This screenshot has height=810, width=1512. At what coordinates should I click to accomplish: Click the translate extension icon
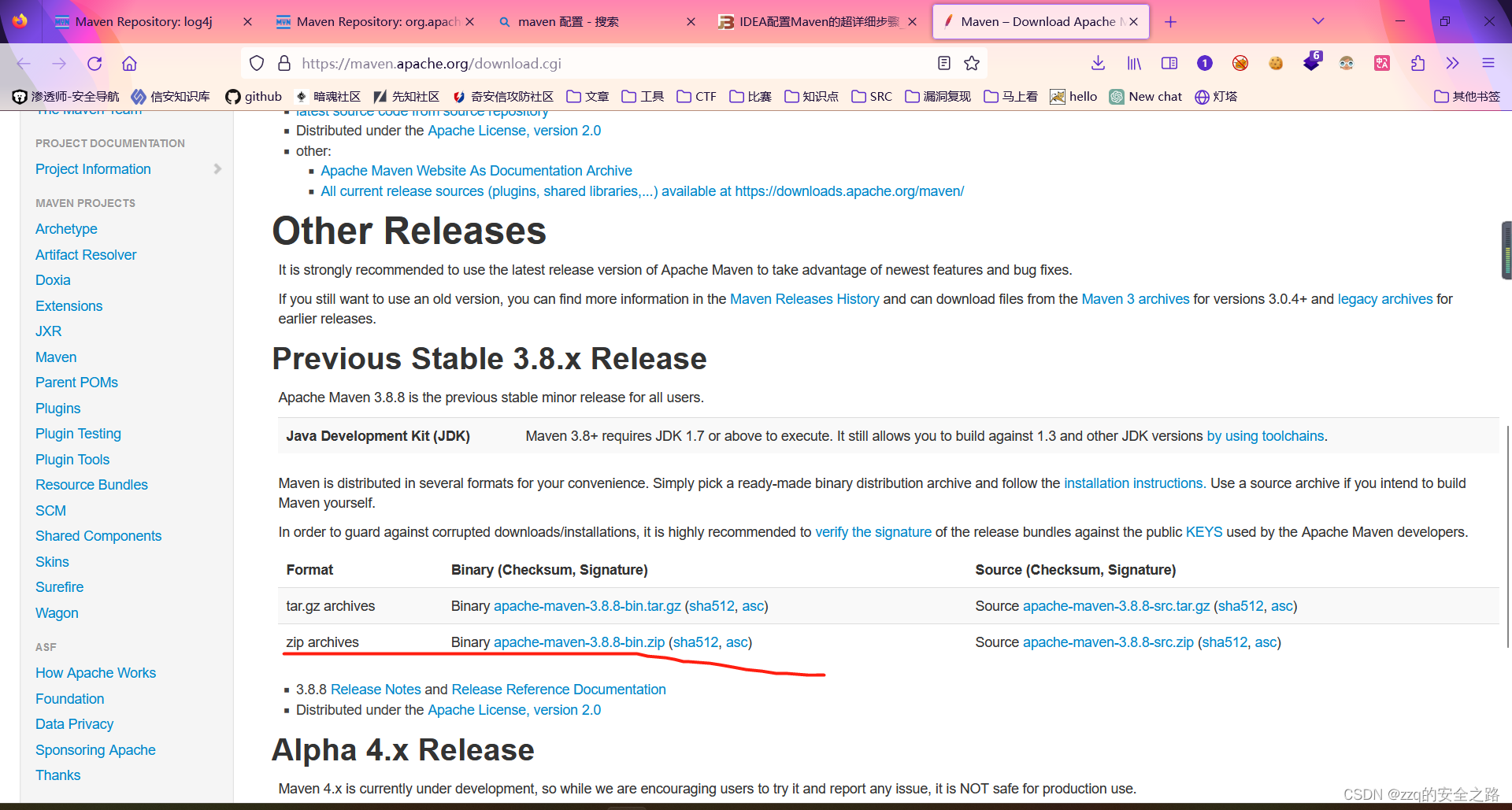pyautogui.click(x=1382, y=64)
